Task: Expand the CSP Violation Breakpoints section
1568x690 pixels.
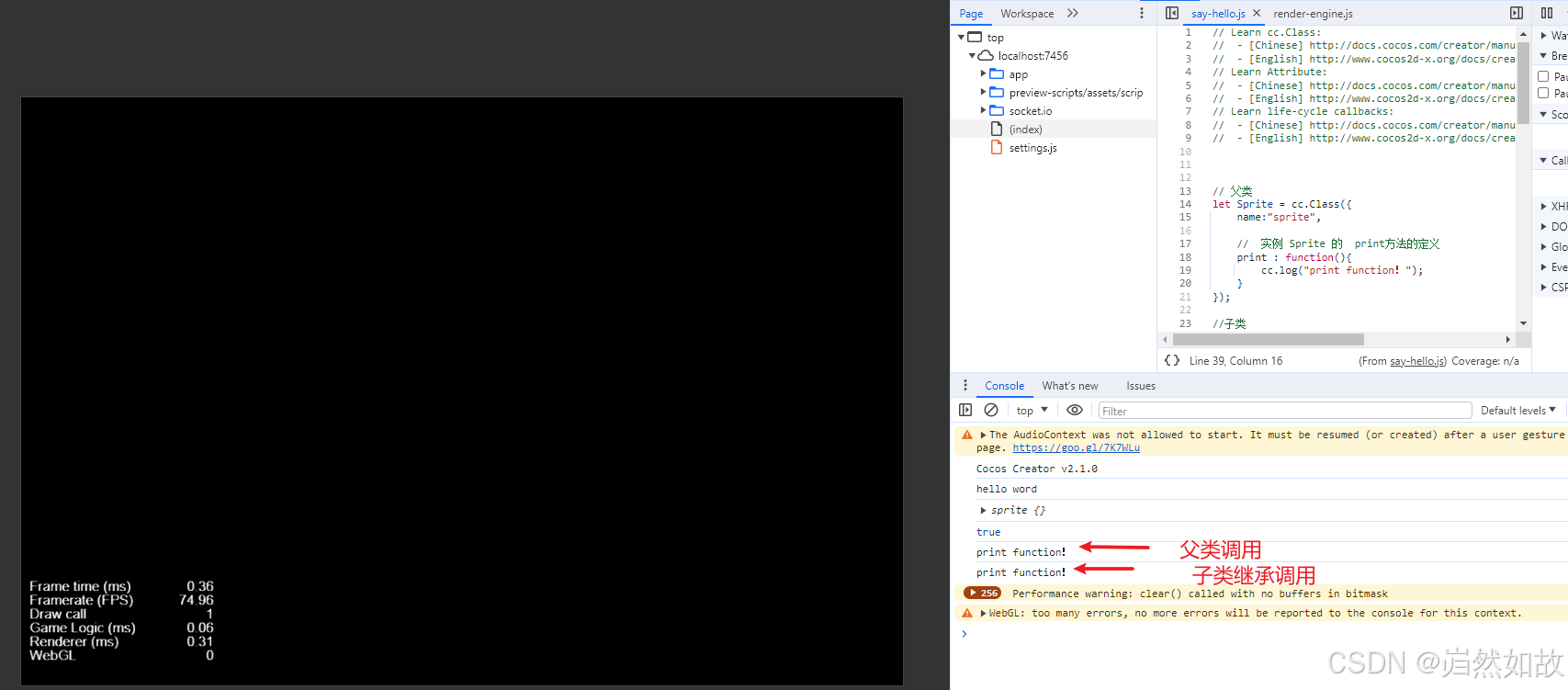Action: (1543, 287)
